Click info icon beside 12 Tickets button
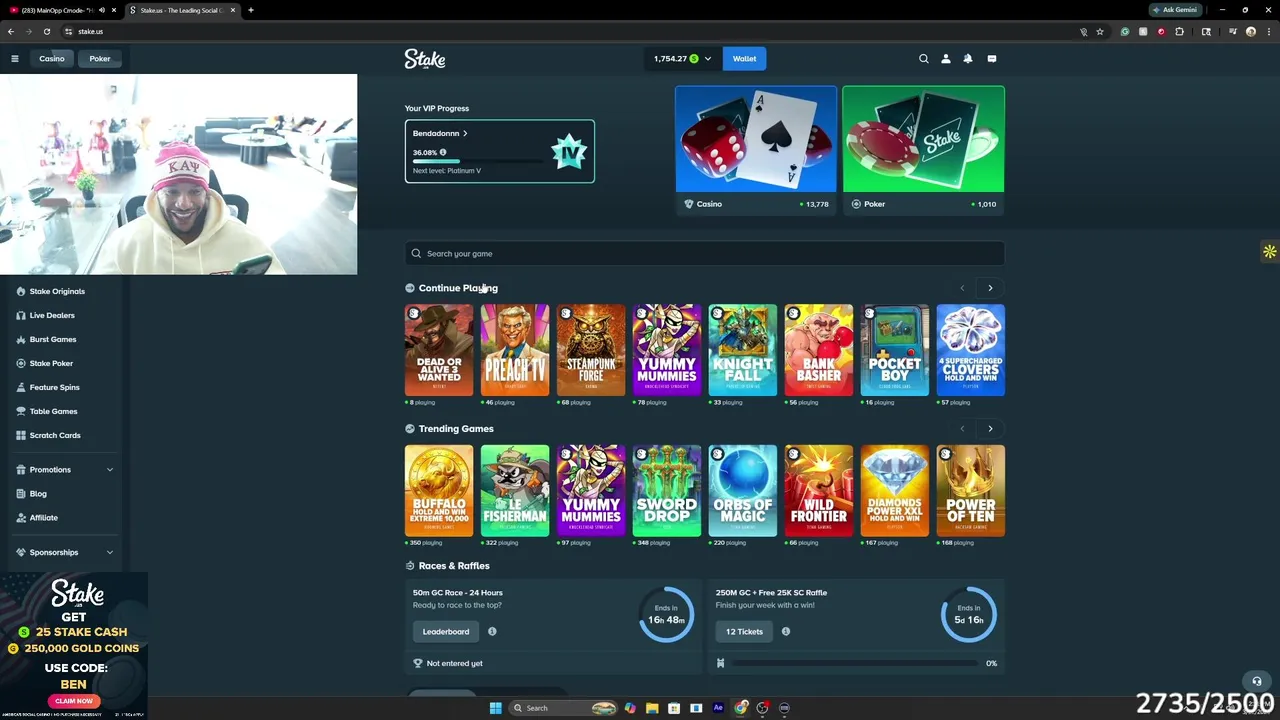 click(786, 632)
